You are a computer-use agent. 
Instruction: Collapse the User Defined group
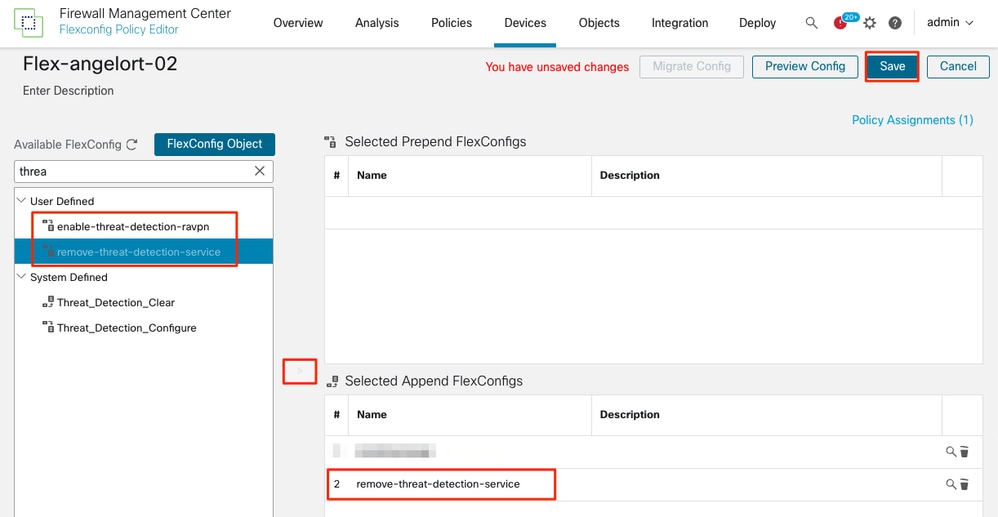tap(22, 201)
